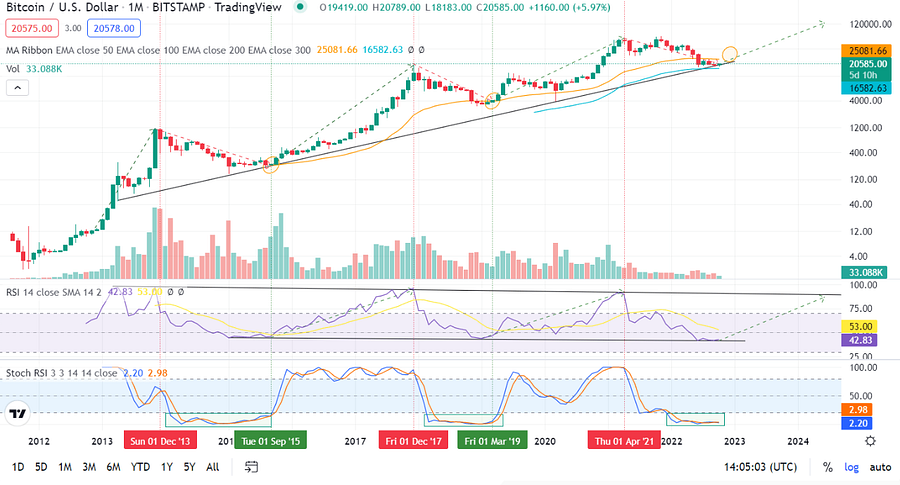
Task: Toggle auto scale mode
Action: [x=880, y=467]
